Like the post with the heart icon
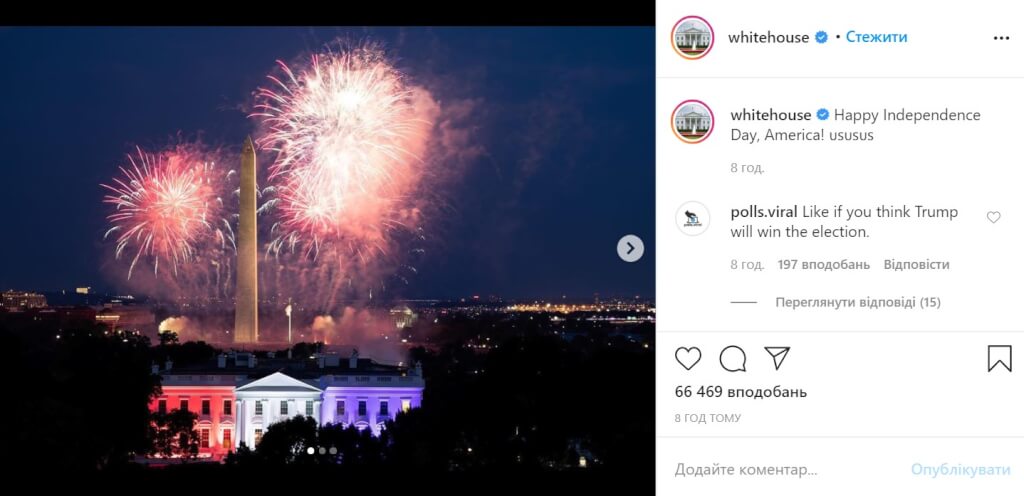Screen dimensions: 1024x496 click(x=688, y=358)
